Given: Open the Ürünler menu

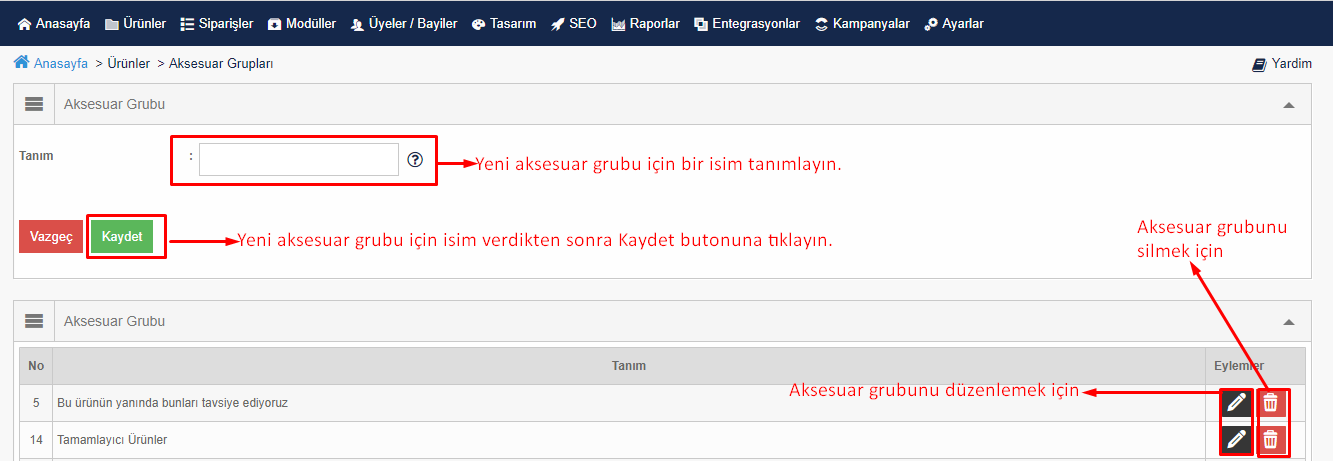Looking at the screenshot, I should click(135, 23).
